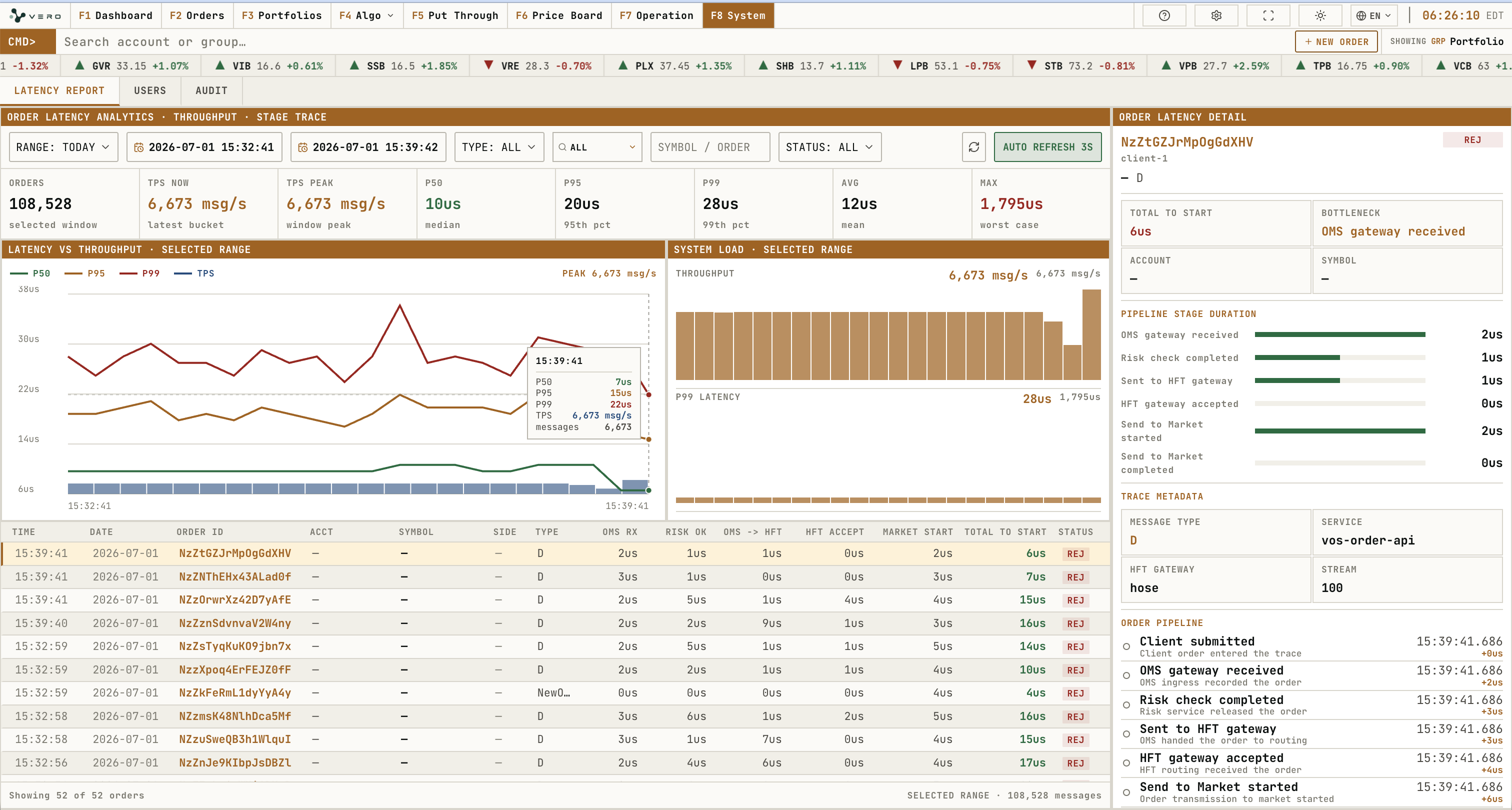Image resolution: width=1512 pixels, height=810 pixels.
Task: Click the VERO logo icon
Action: point(17,16)
